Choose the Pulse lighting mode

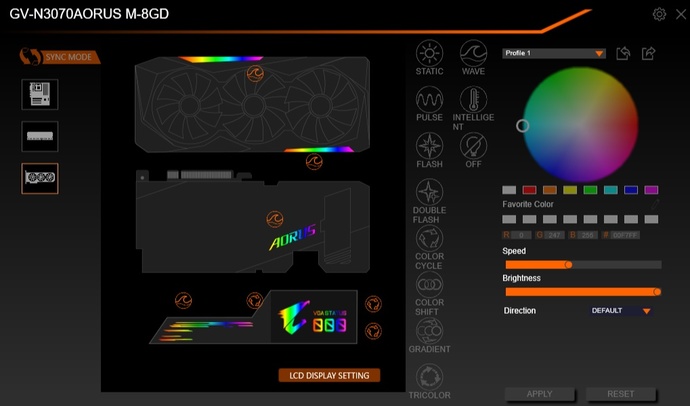pos(429,100)
